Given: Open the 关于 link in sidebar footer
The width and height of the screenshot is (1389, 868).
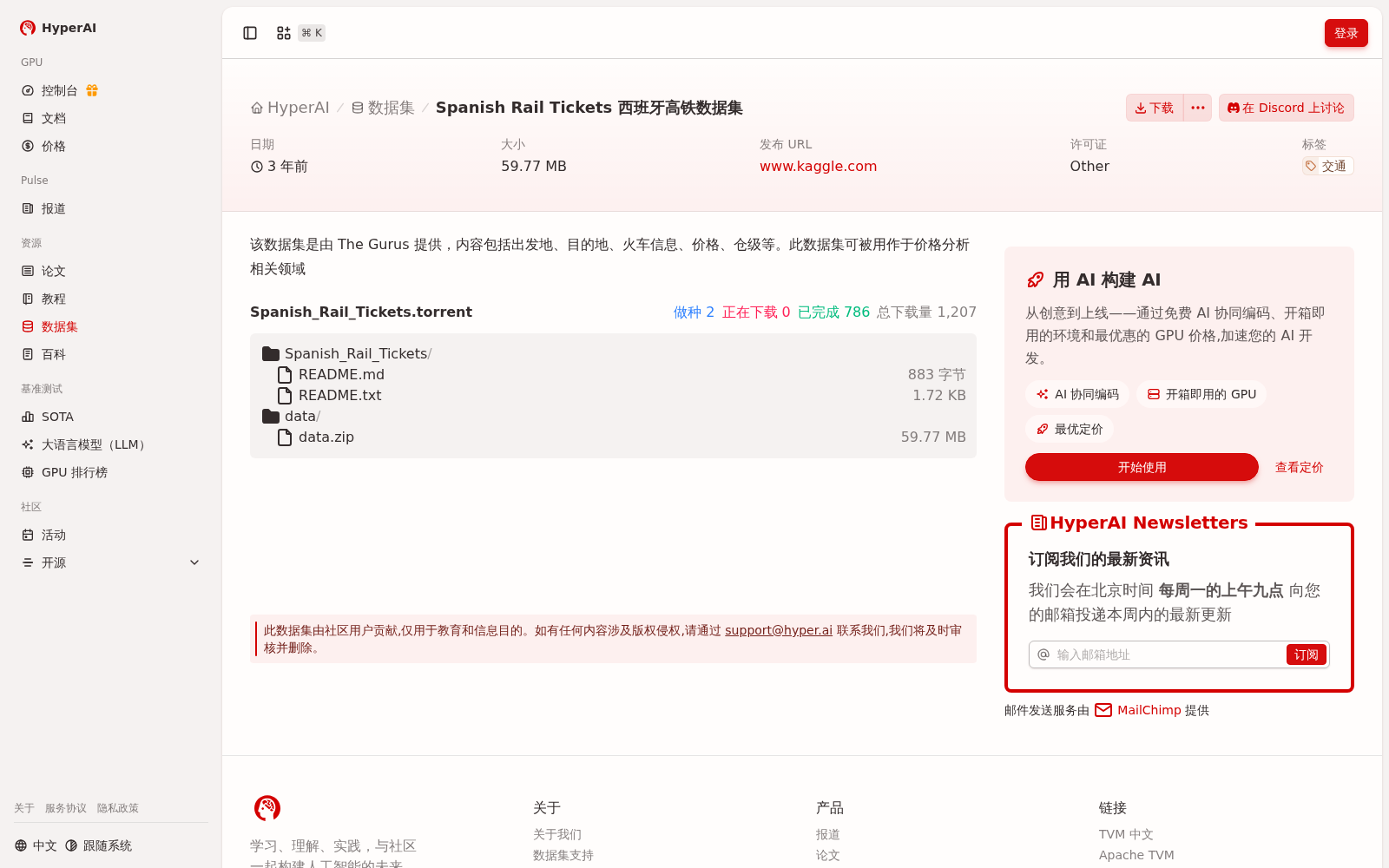Looking at the screenshot, I should pos(24,808).
